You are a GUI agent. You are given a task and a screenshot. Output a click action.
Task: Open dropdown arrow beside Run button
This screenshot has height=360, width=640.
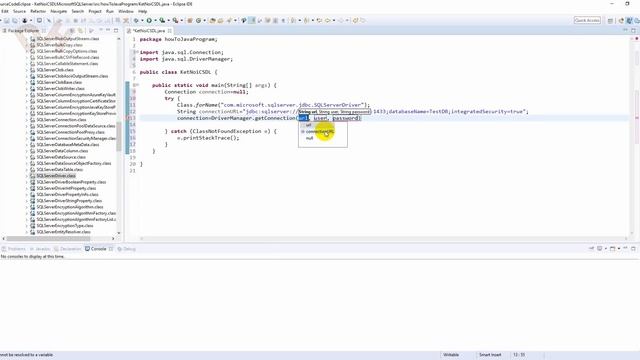point(155,20)
